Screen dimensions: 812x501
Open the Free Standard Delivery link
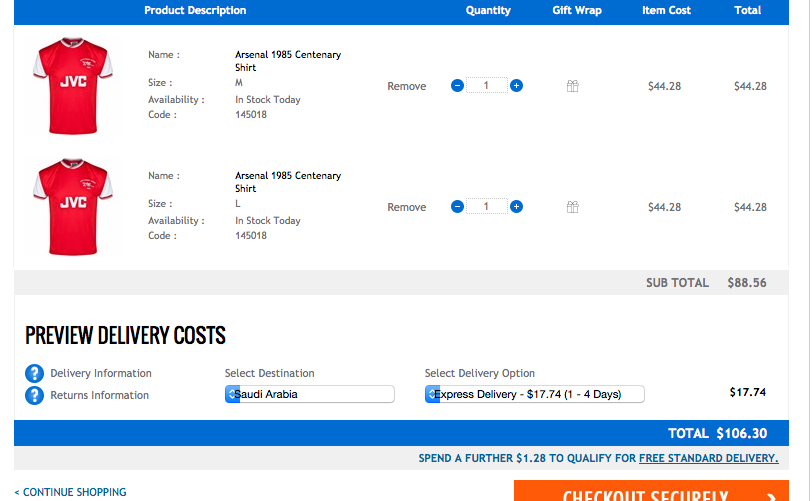click(708, 458)
